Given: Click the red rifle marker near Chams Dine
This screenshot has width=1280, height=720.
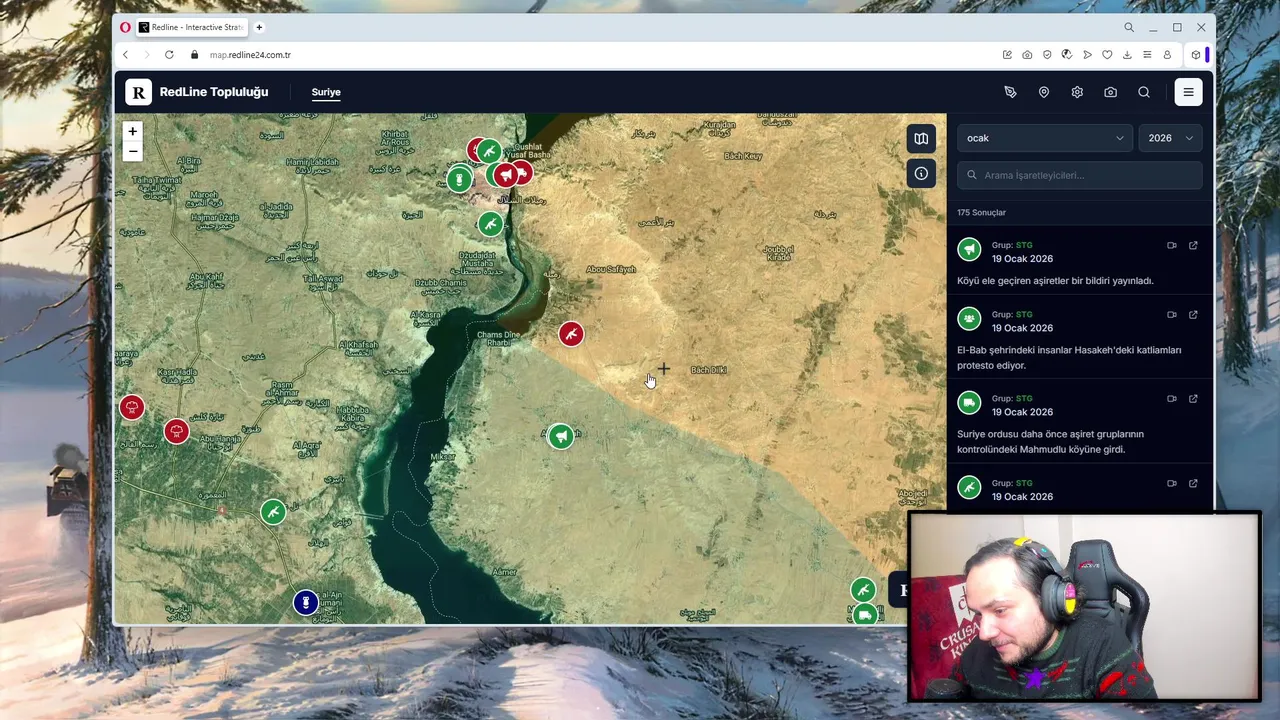Looking at the screenshot, I should 571,334.
